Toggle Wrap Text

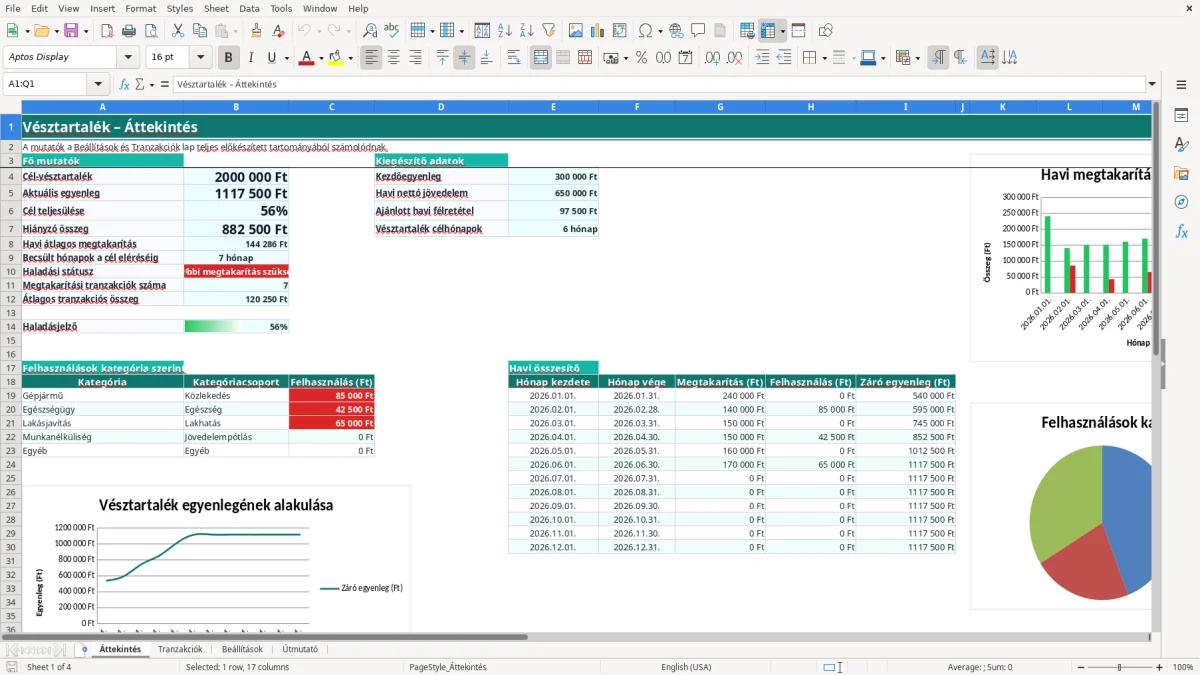pos(514,58)
